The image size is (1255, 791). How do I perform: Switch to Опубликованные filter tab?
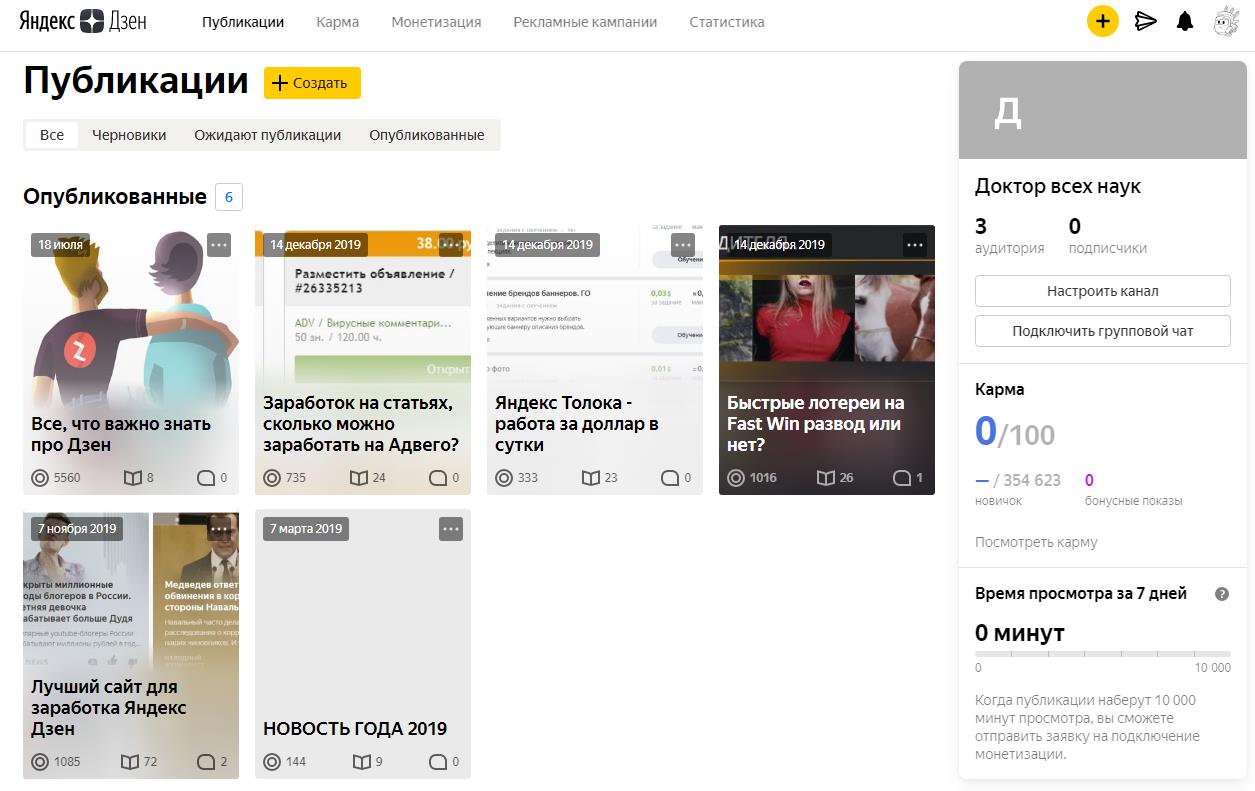(427, 135)
